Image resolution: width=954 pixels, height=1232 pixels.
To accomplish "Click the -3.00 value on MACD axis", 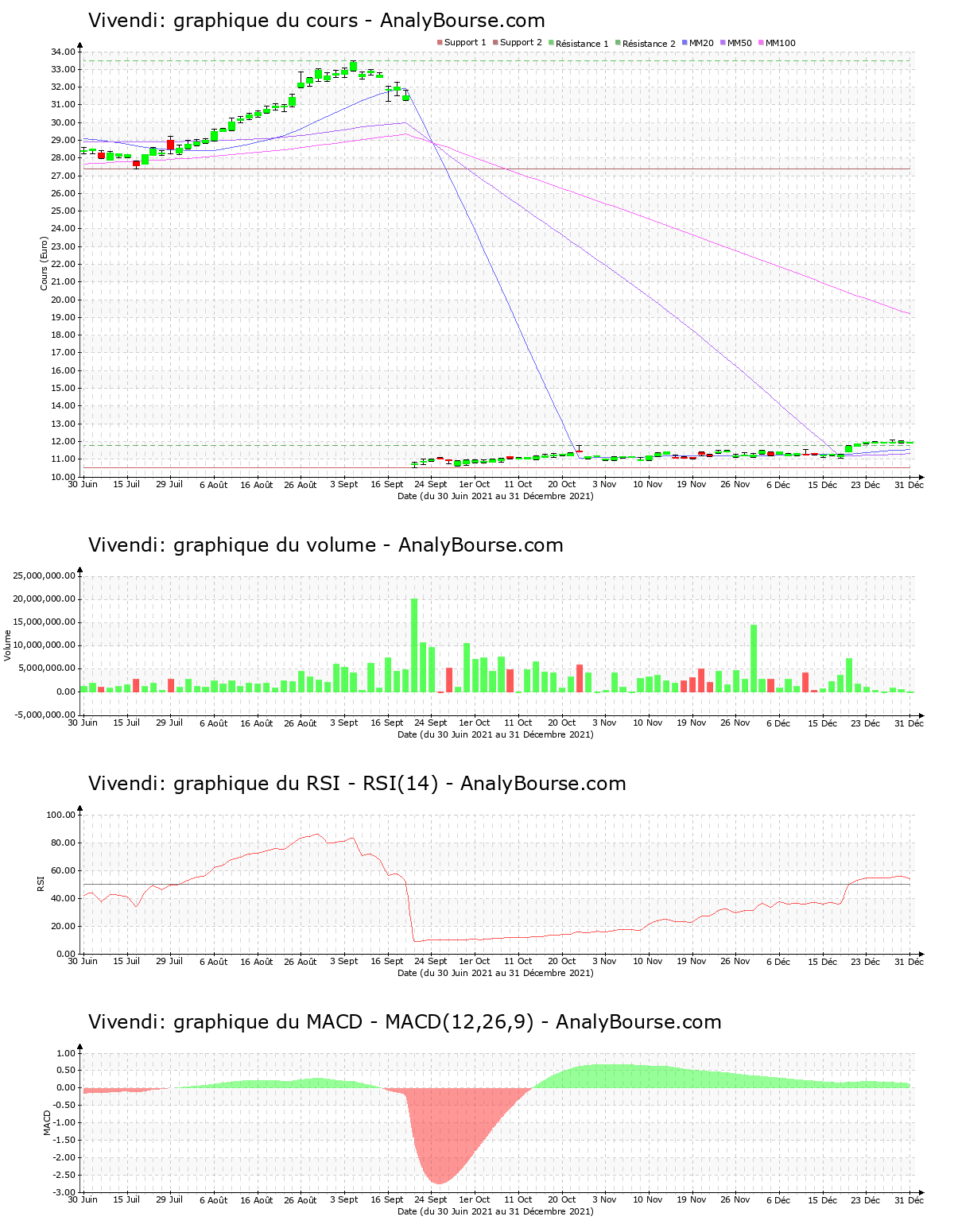I will point(64,1192).
